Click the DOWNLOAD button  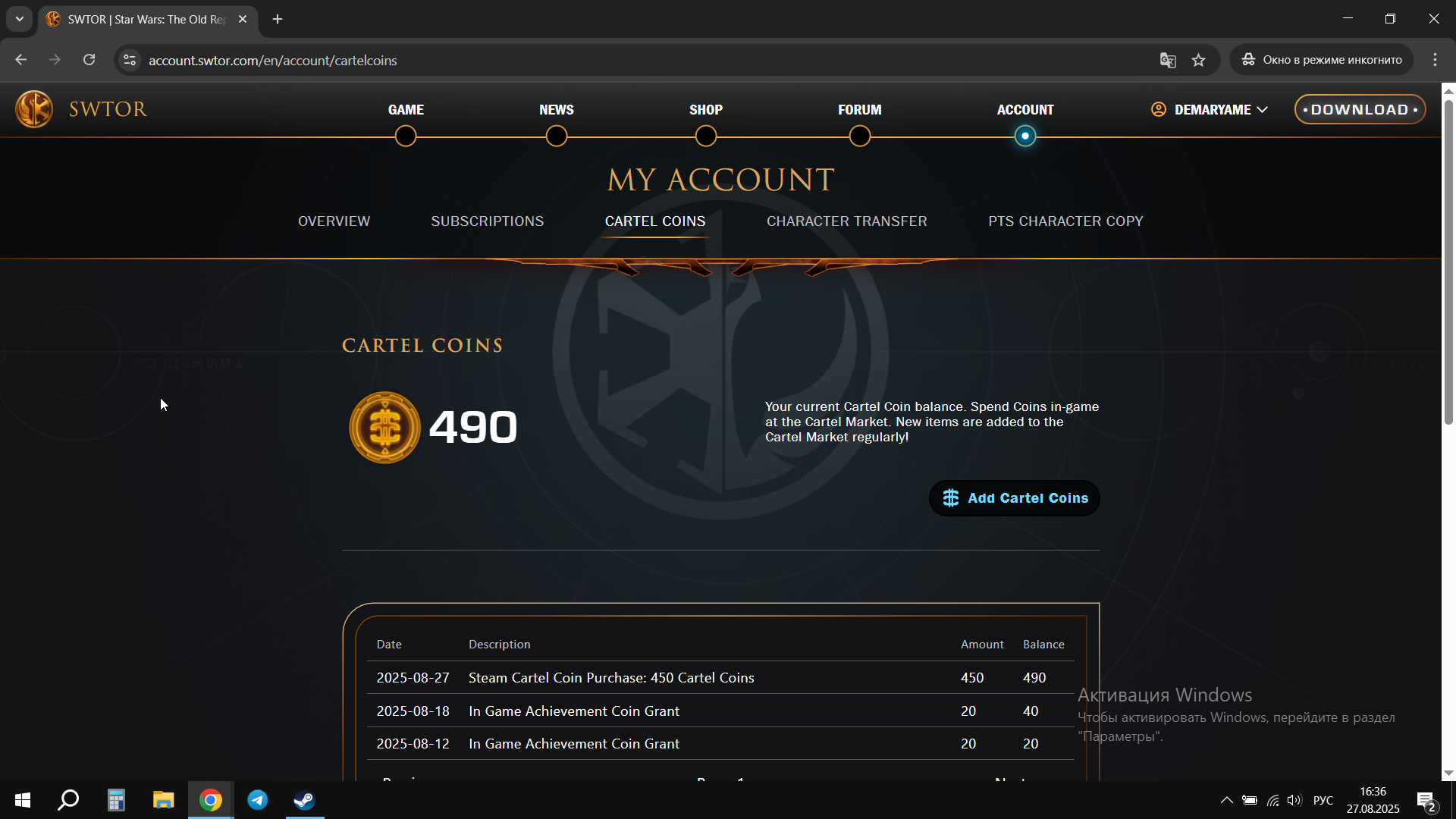pos(1360,109)
